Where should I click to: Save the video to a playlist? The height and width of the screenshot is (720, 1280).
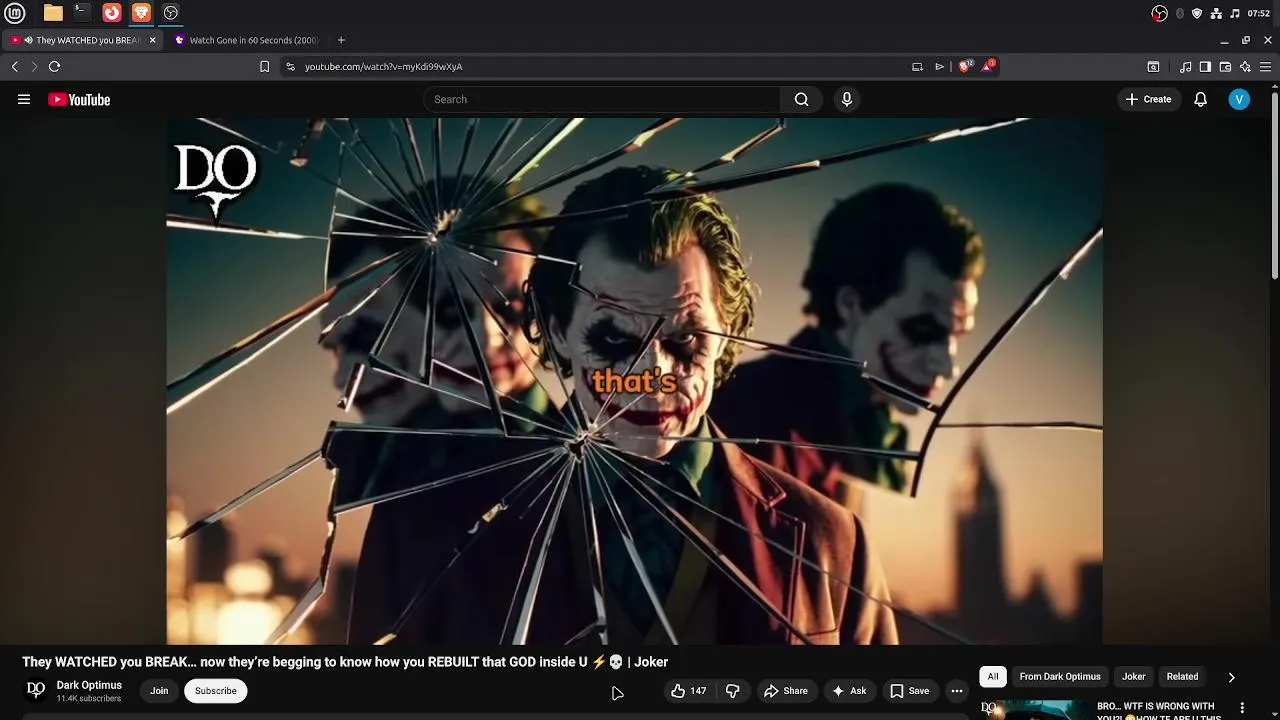(909, 691)
